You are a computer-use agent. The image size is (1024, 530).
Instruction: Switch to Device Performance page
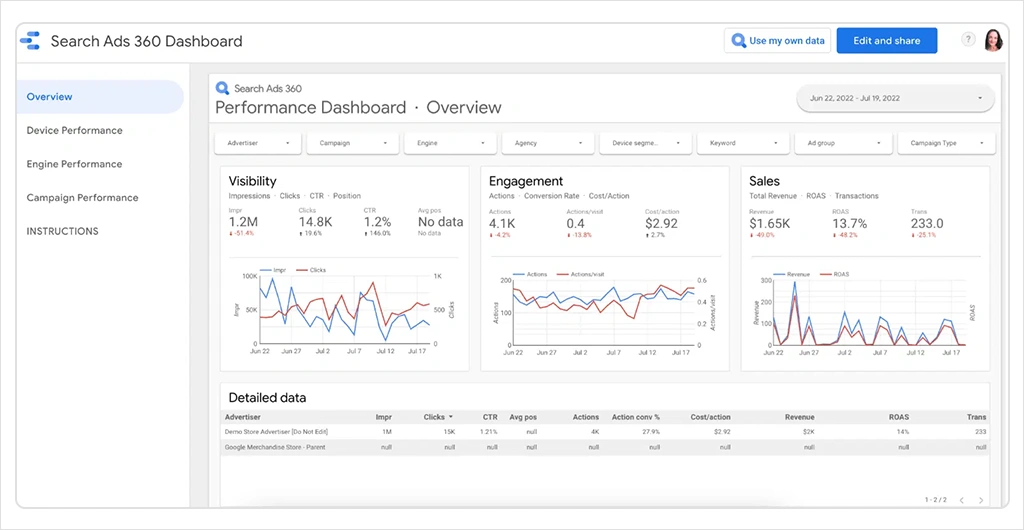coord(75,131)
